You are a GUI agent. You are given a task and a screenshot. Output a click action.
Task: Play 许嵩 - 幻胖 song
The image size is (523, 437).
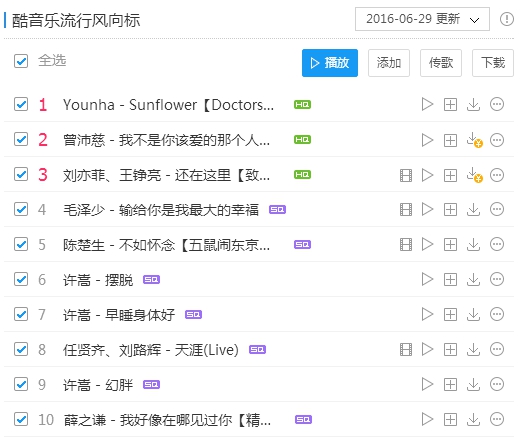427,384
